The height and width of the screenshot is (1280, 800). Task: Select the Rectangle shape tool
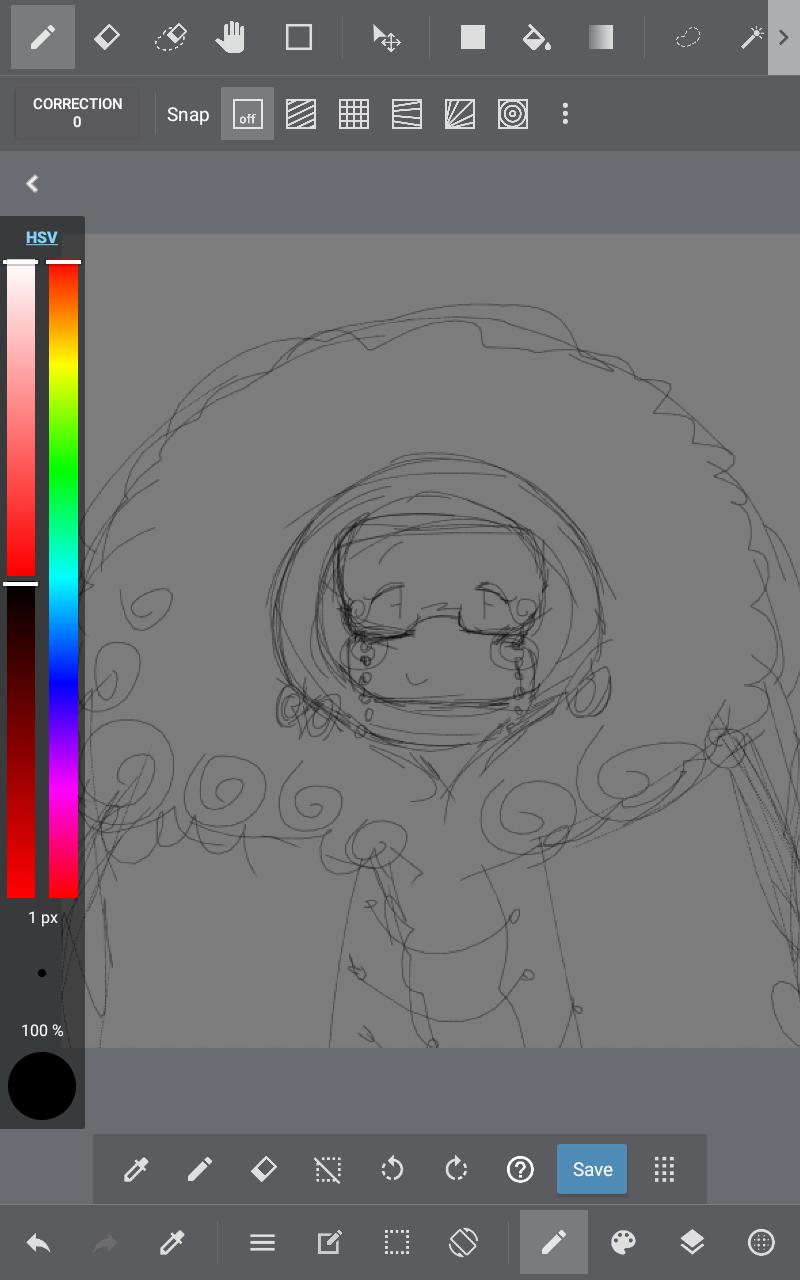coord(299,38)
